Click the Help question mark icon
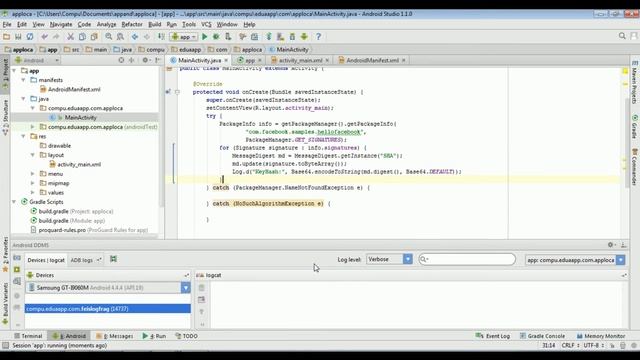This screenshot has width=640, height=360. pos(318,37)
